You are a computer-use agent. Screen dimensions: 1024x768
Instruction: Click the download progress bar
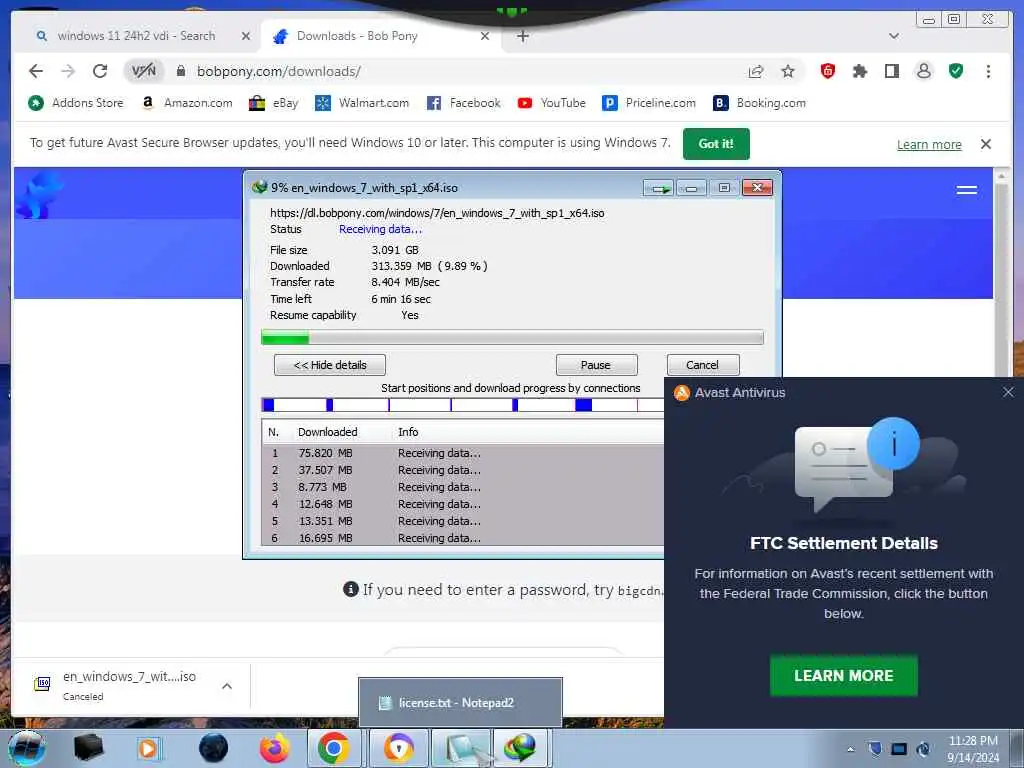(x=512, y=337)
